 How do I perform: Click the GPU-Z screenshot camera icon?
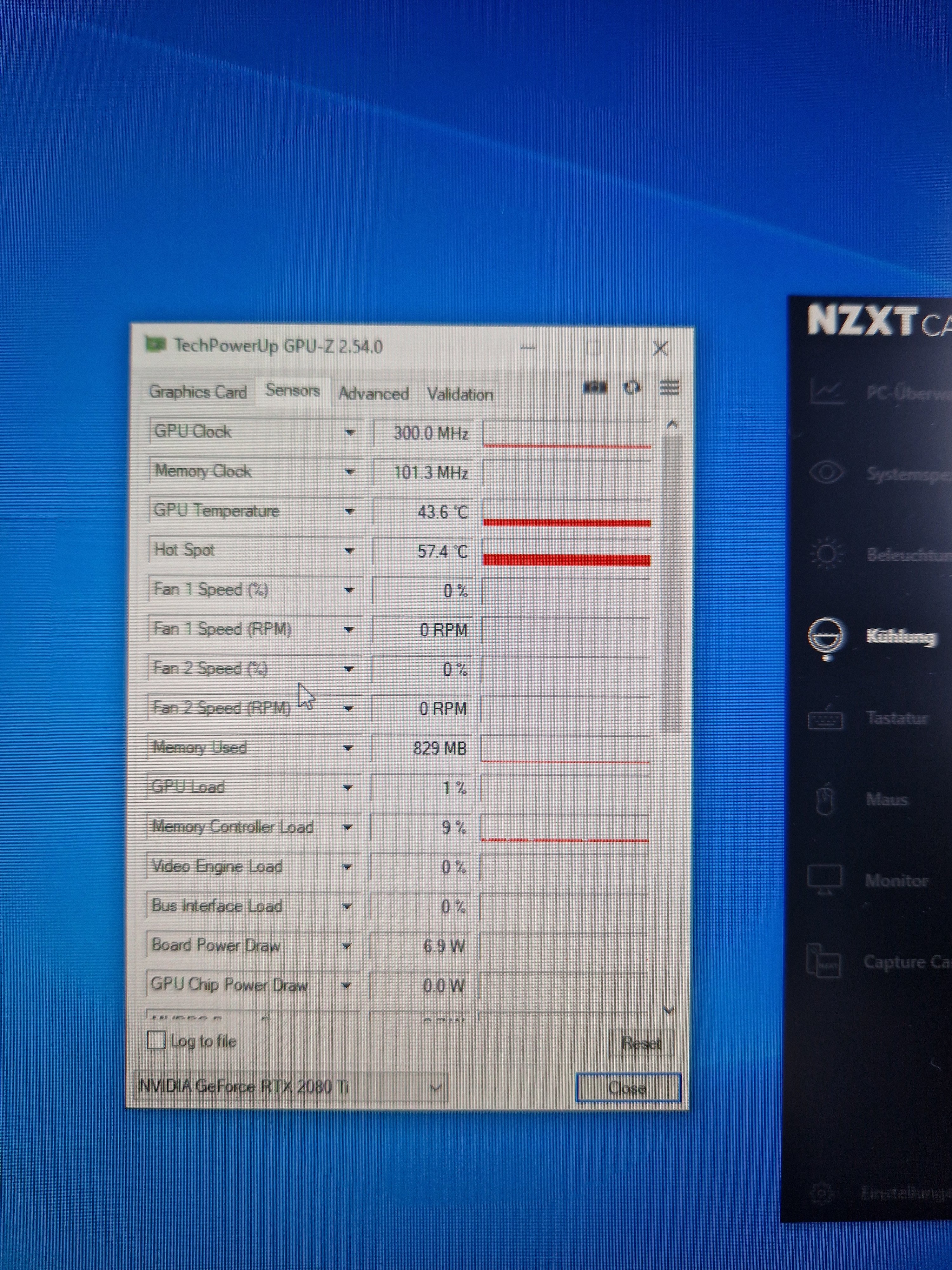click(x=594, y=388)
